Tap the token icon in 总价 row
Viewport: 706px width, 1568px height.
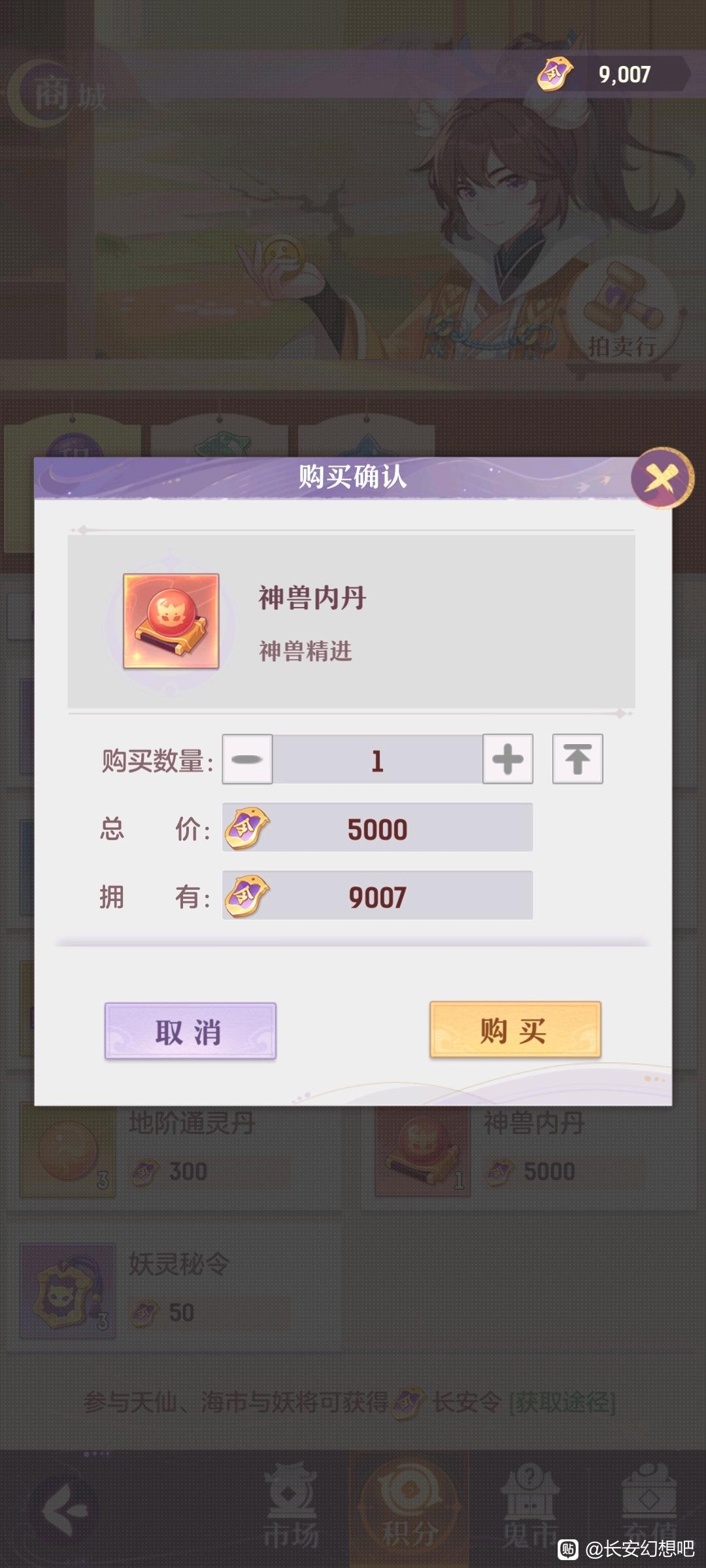coord(247,828)
